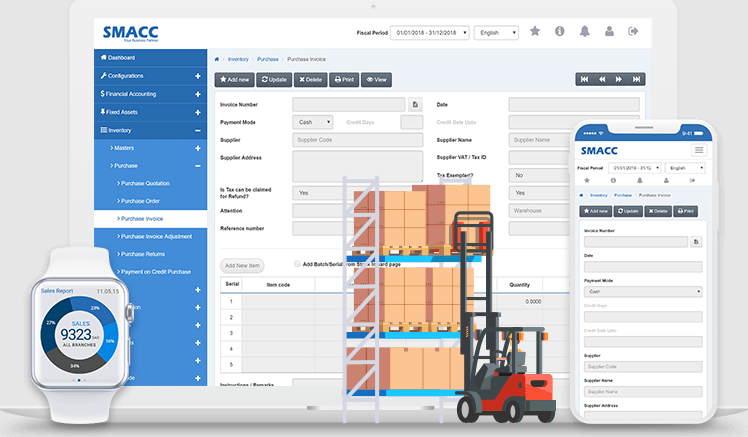Screen dimensions: 748x437
Task: Click Credit Days input field
Action: (x=412, y=122)
